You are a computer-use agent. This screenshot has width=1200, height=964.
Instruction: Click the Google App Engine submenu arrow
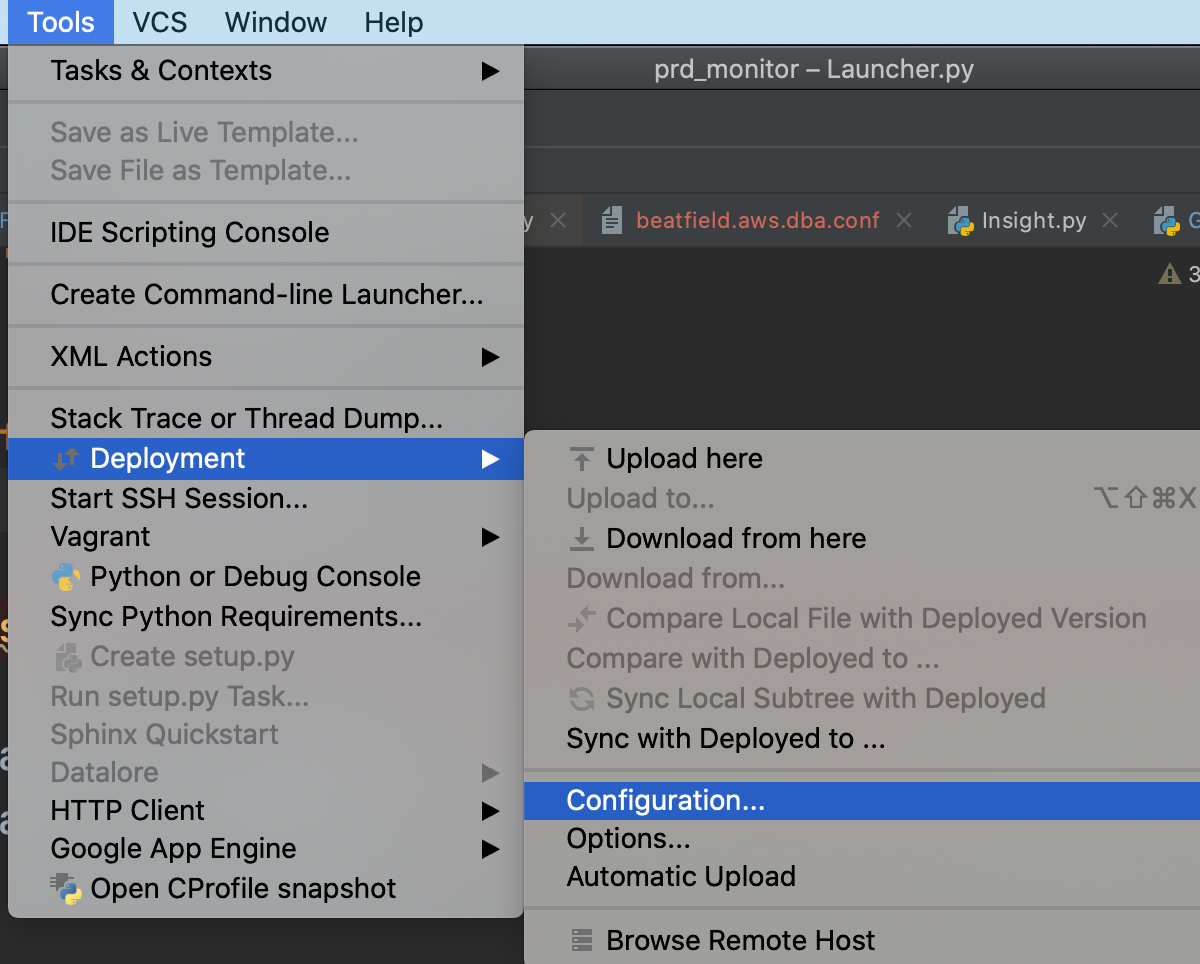(x=490, y=849)
